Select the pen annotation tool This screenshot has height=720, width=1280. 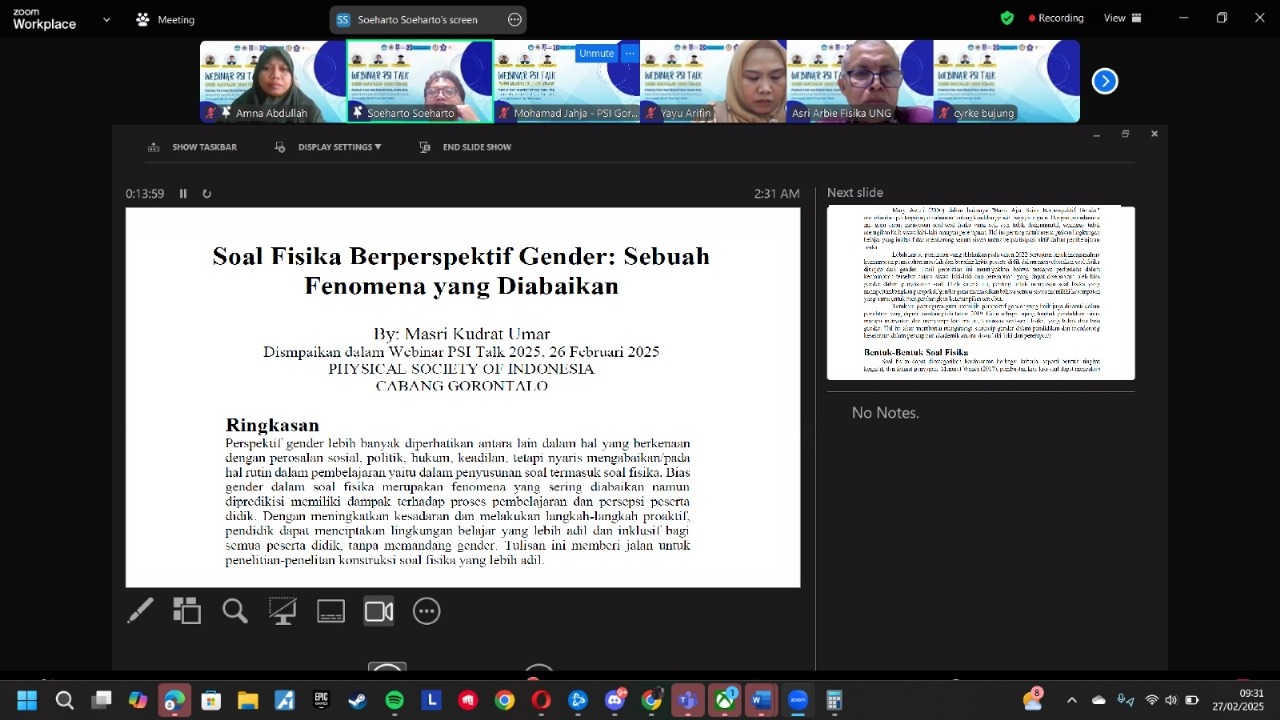[x=140, y=610]
